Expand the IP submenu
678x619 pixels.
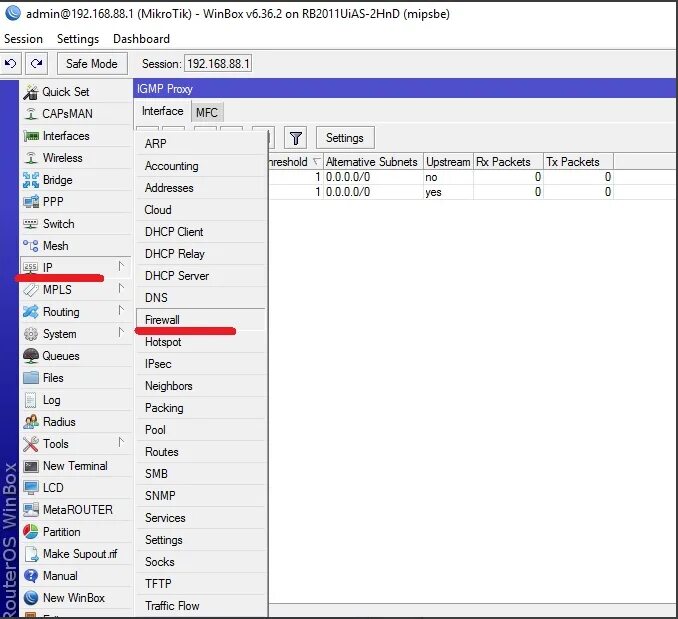coord(76,268)
